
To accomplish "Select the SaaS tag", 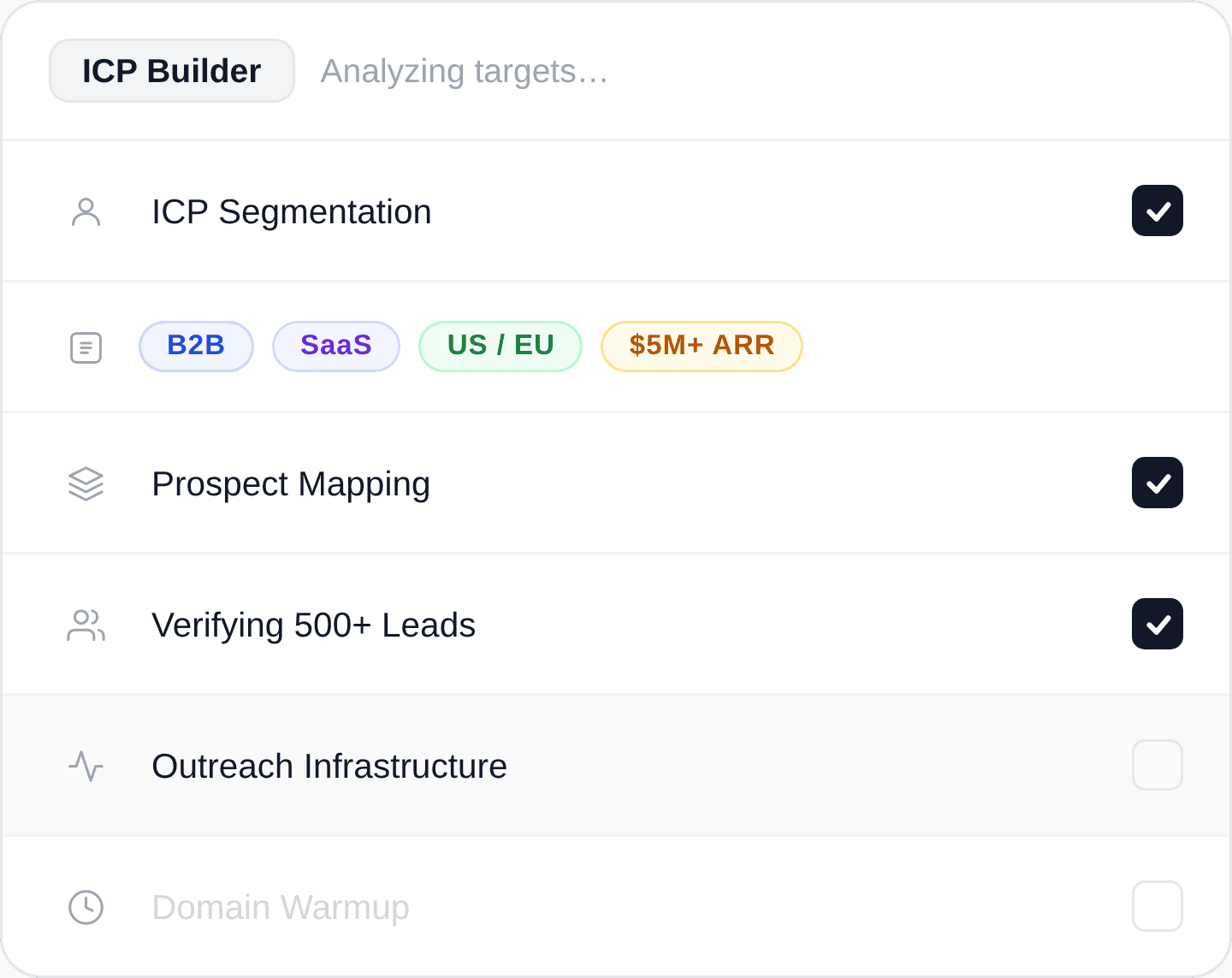I will (336, 346).
